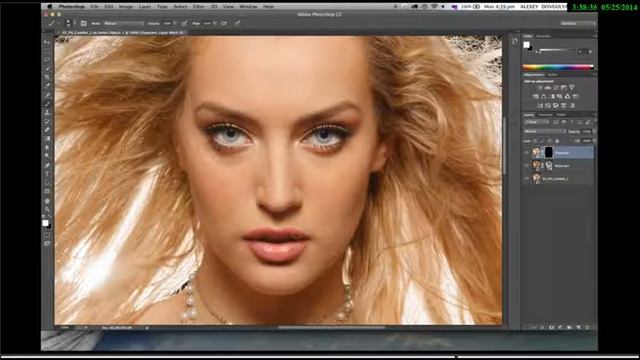The width and height of the screenshot is (640, 360).
Task: Open the Image menu
Action: pyautogui.click(x=126, y=7)
